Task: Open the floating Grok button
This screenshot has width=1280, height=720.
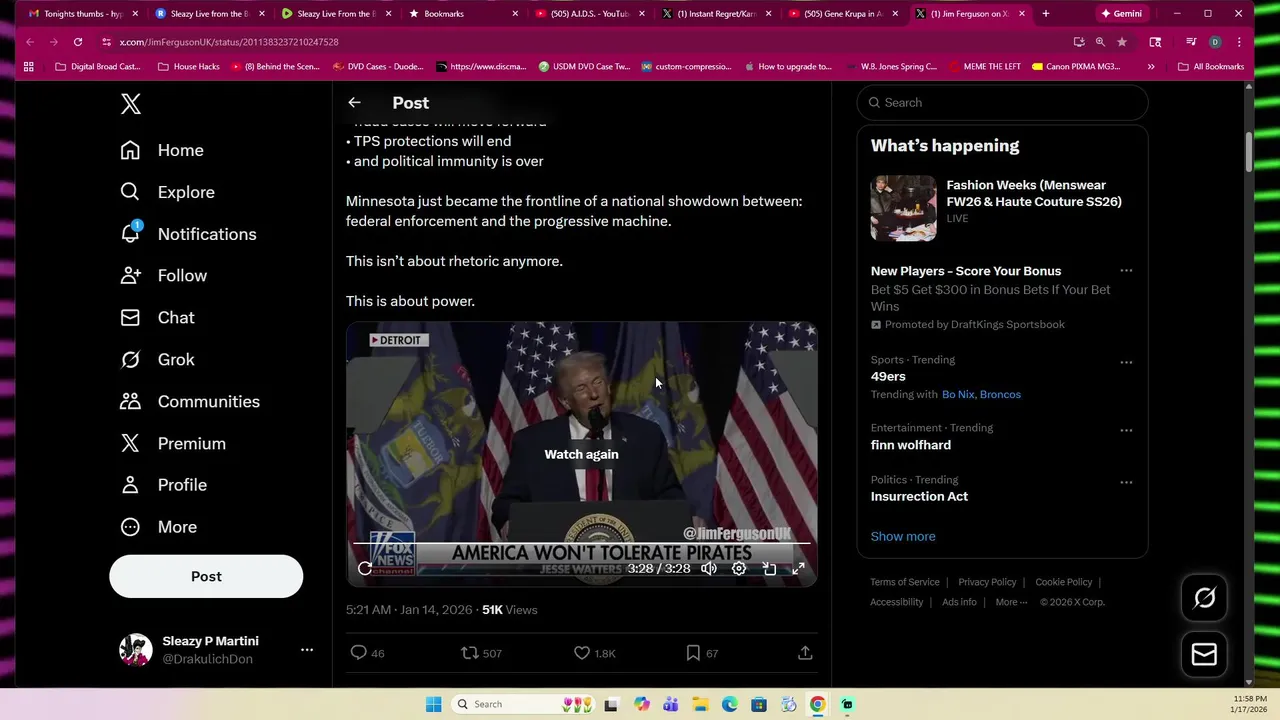Action: (x=1204, y=598)
